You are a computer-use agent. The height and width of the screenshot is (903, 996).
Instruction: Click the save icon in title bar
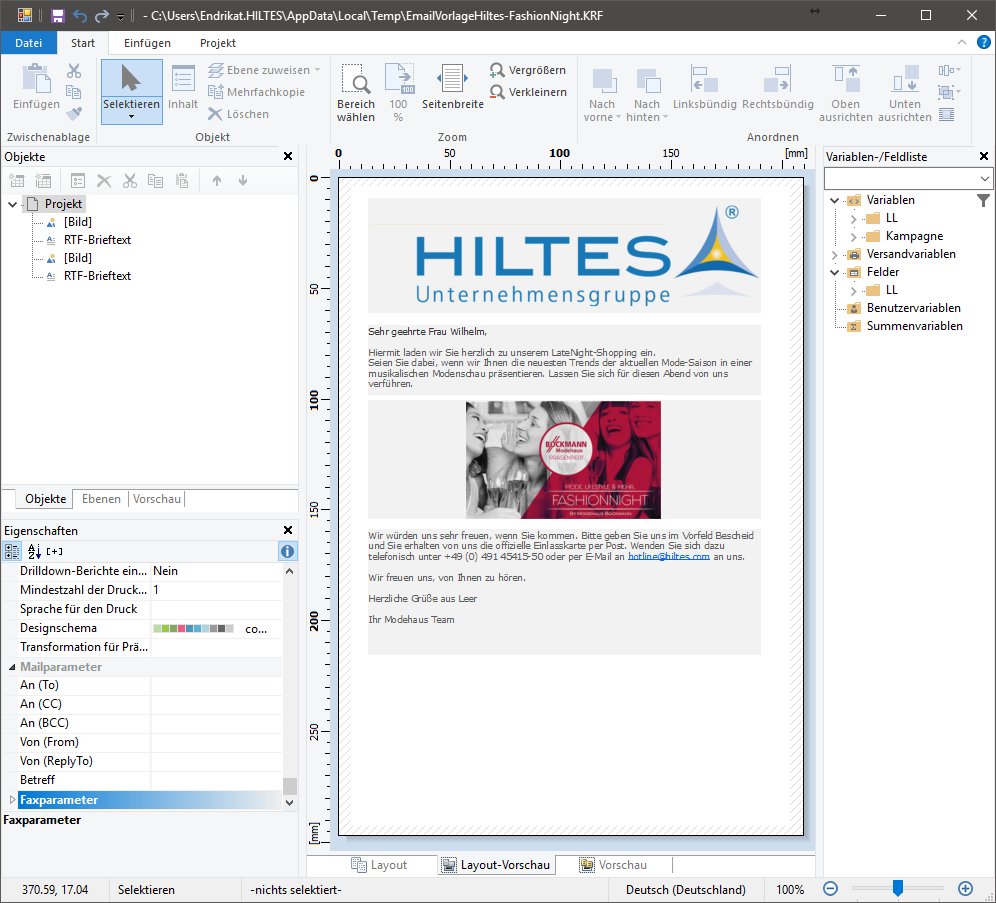58,16
